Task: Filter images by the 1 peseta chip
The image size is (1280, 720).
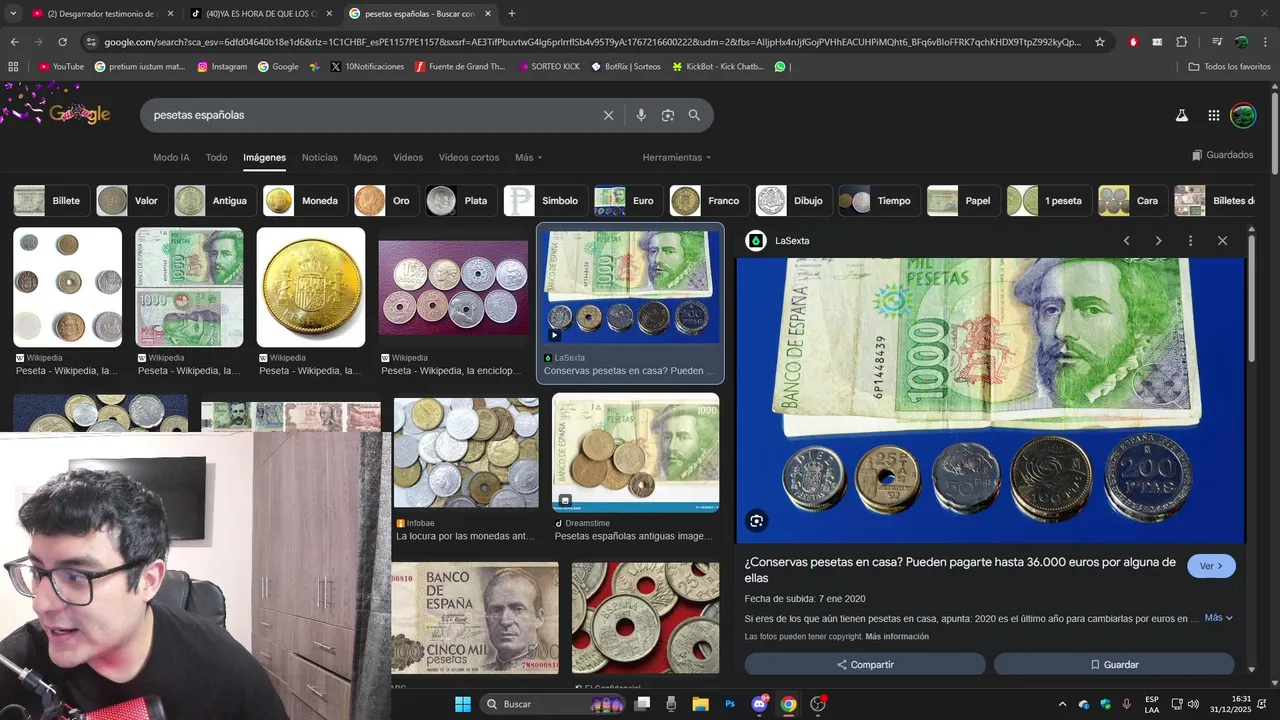Action: coord(1048,201)
